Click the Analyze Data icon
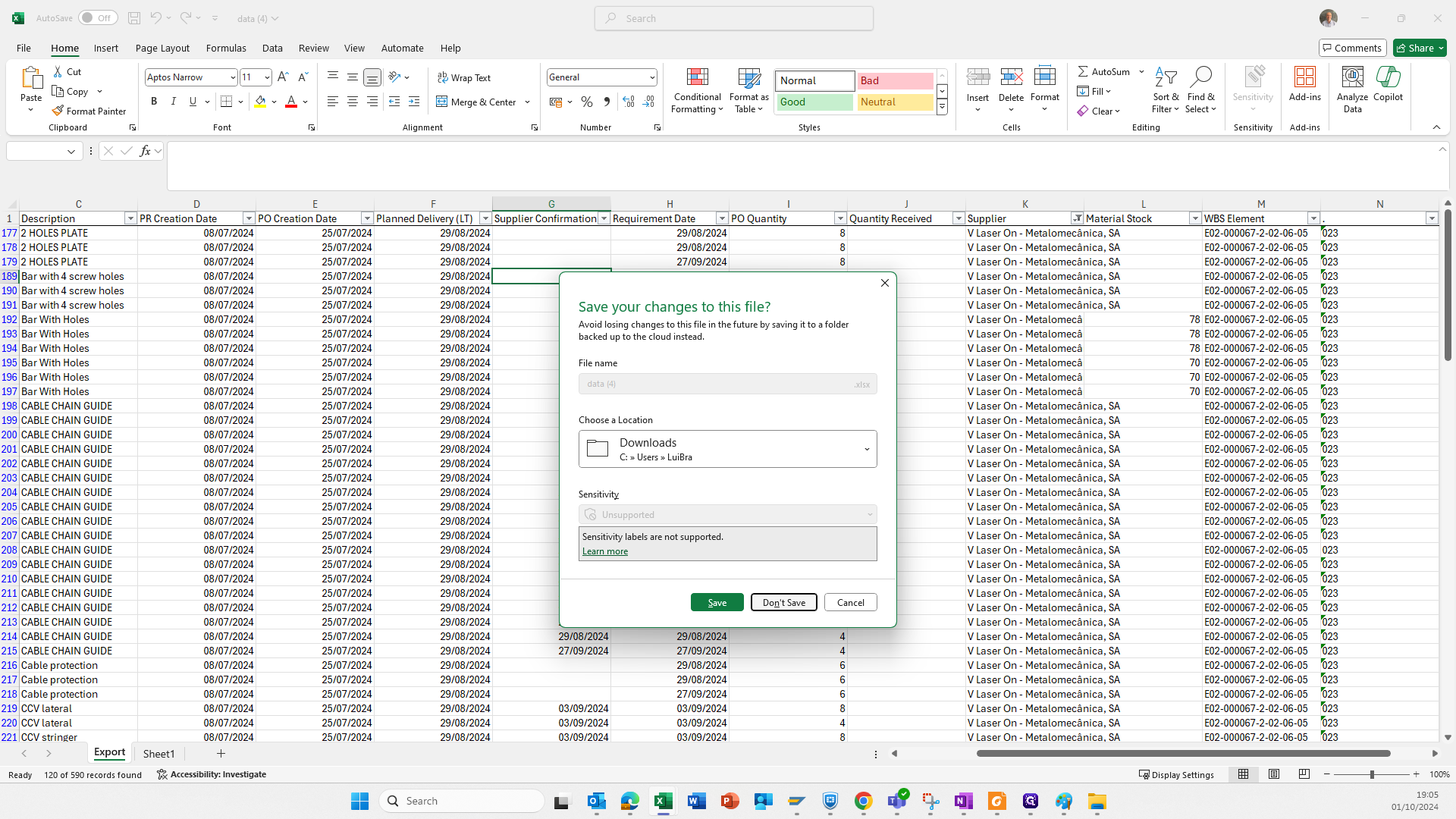Screen dimensions: 1456x819 pyautogui.click(x=1352, y=77)
